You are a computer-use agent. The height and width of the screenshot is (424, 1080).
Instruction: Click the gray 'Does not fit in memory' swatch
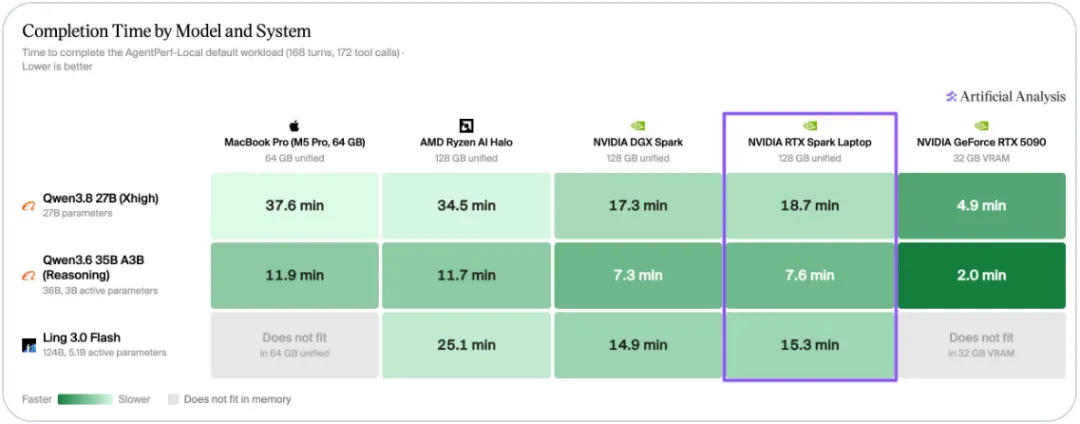click(x=173, y=399)
